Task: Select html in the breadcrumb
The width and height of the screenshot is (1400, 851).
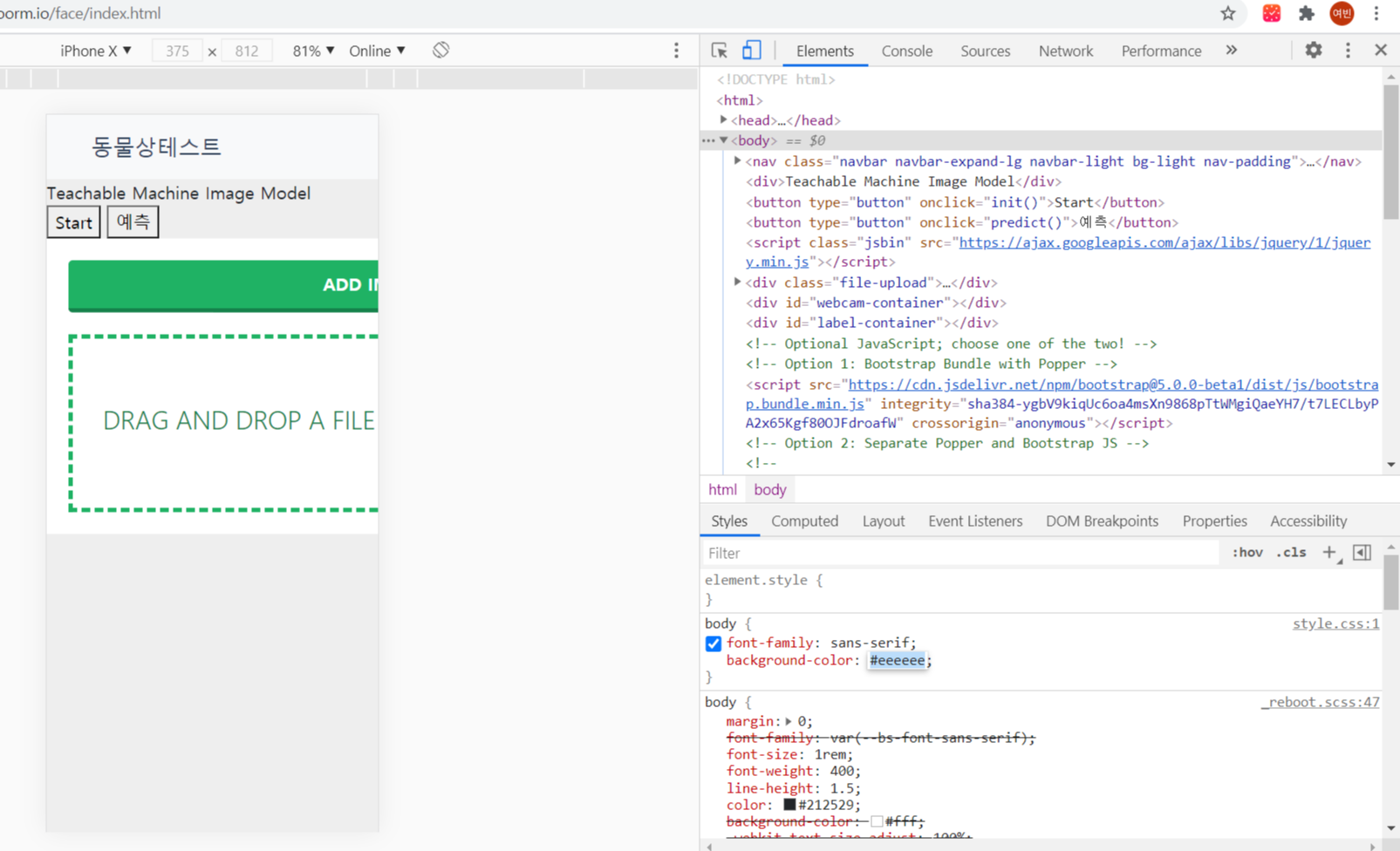Action: [722, 490]
